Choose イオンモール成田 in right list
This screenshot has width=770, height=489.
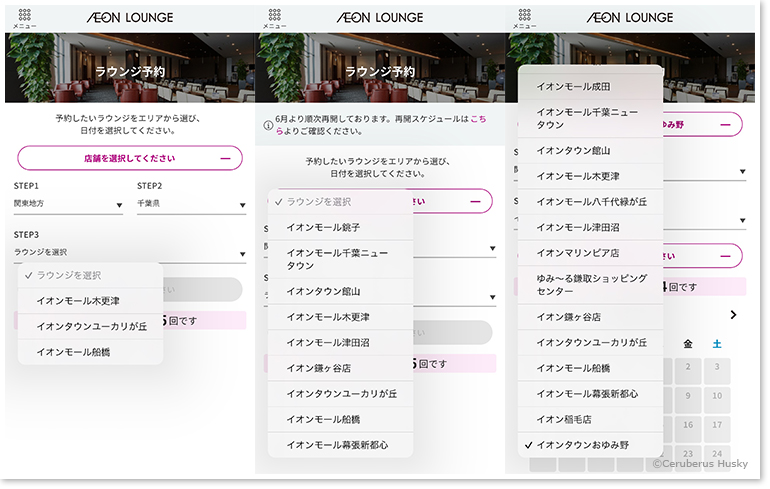click(x=590, y=86)
